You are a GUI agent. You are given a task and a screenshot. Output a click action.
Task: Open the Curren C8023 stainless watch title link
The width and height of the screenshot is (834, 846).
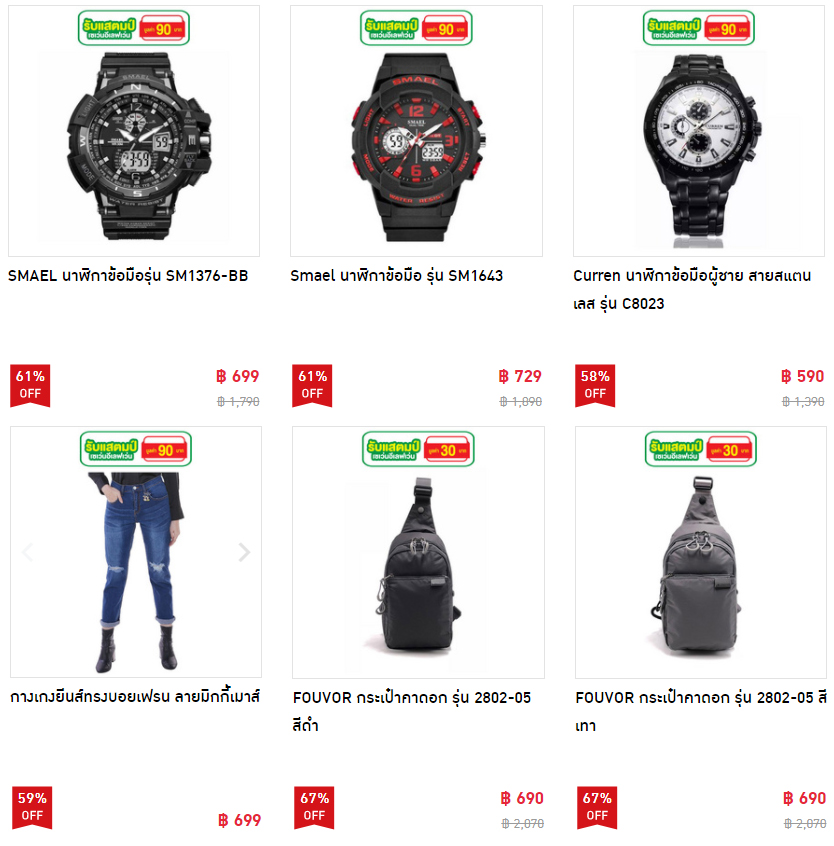[x=692, y=290]
